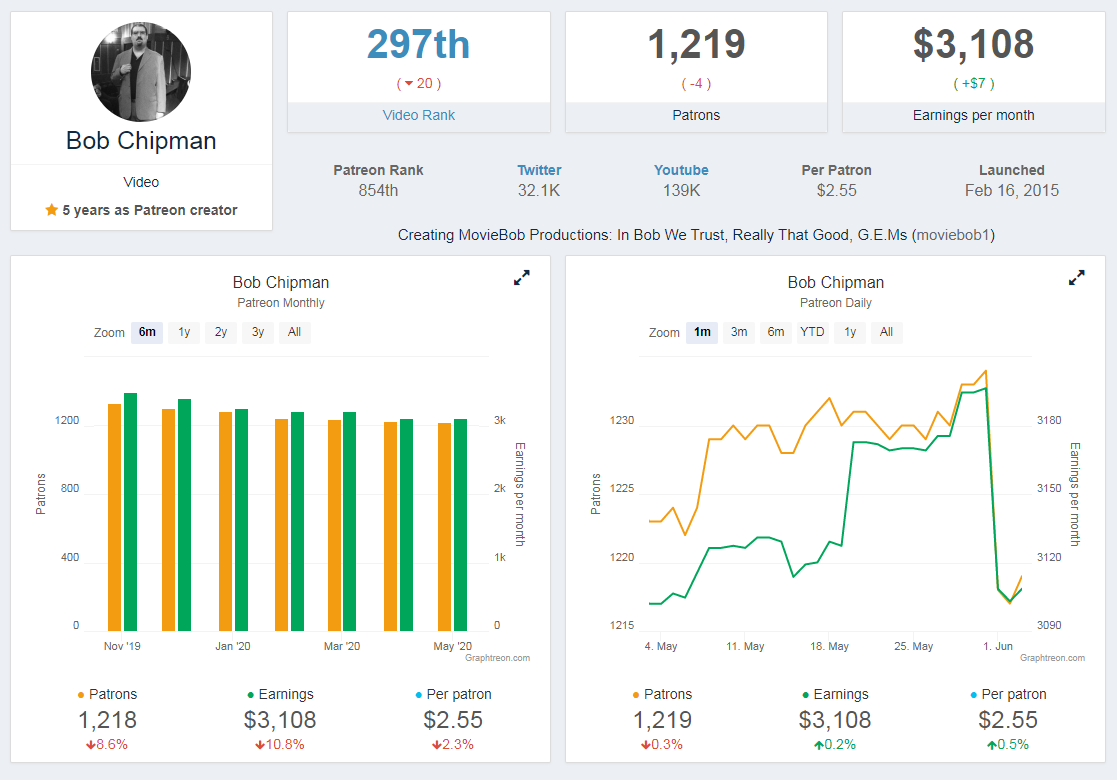This screenshot has height=780, width=1117.
Task: Set Daily chart zoom to 6m
Action: [x=776, y=332]
